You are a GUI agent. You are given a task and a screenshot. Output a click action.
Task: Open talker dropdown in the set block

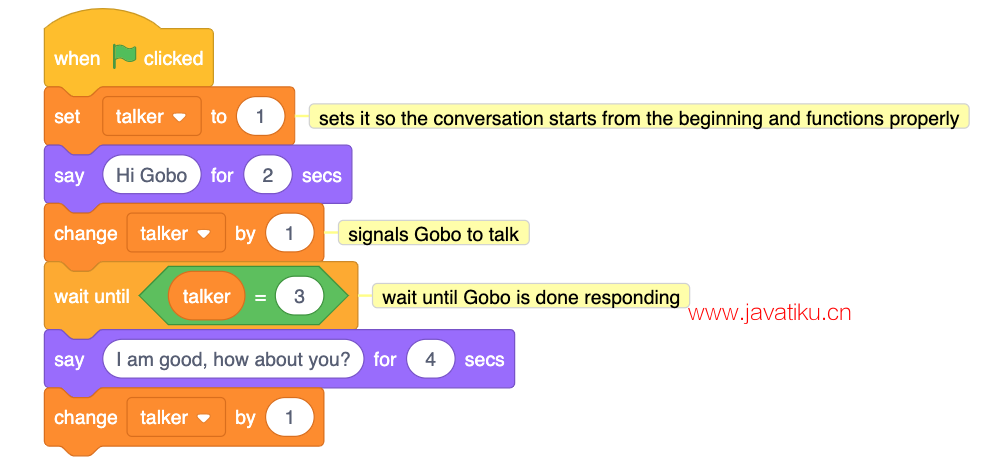tap(152, 116)
